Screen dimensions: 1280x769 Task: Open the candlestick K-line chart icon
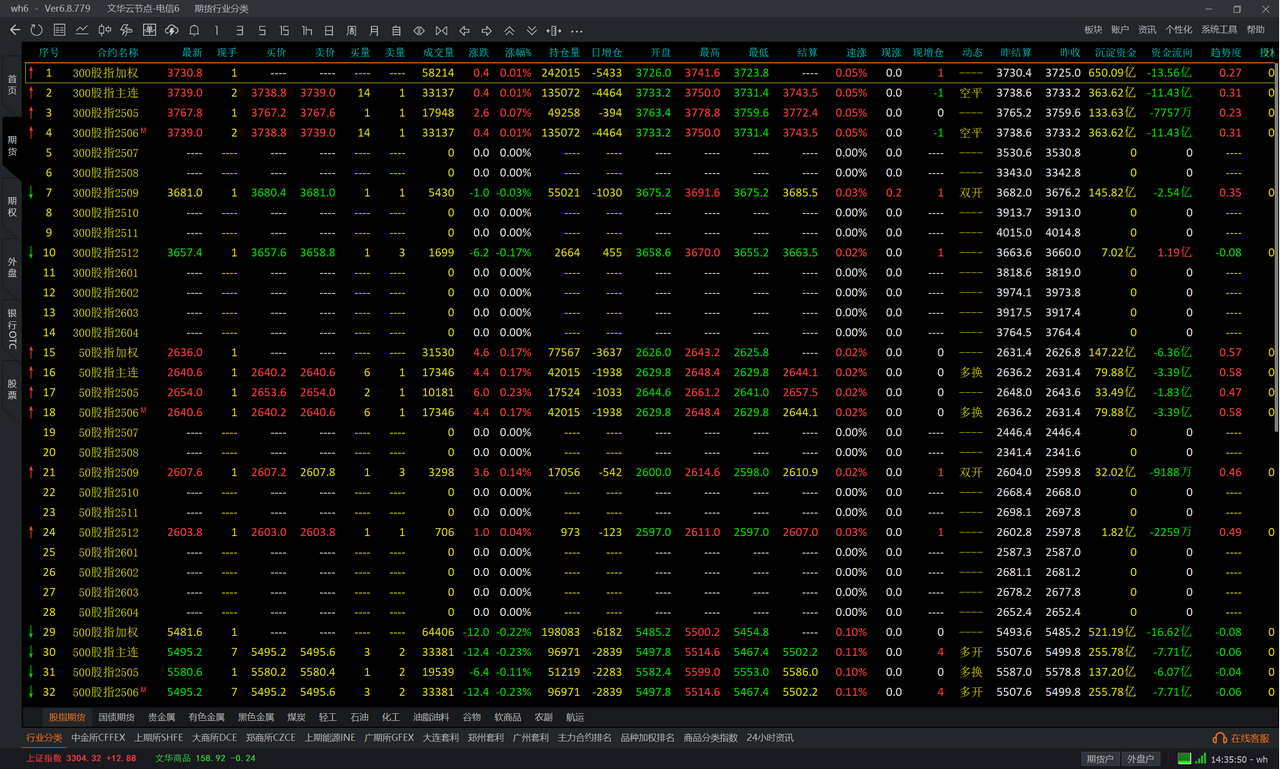(104, 30)
